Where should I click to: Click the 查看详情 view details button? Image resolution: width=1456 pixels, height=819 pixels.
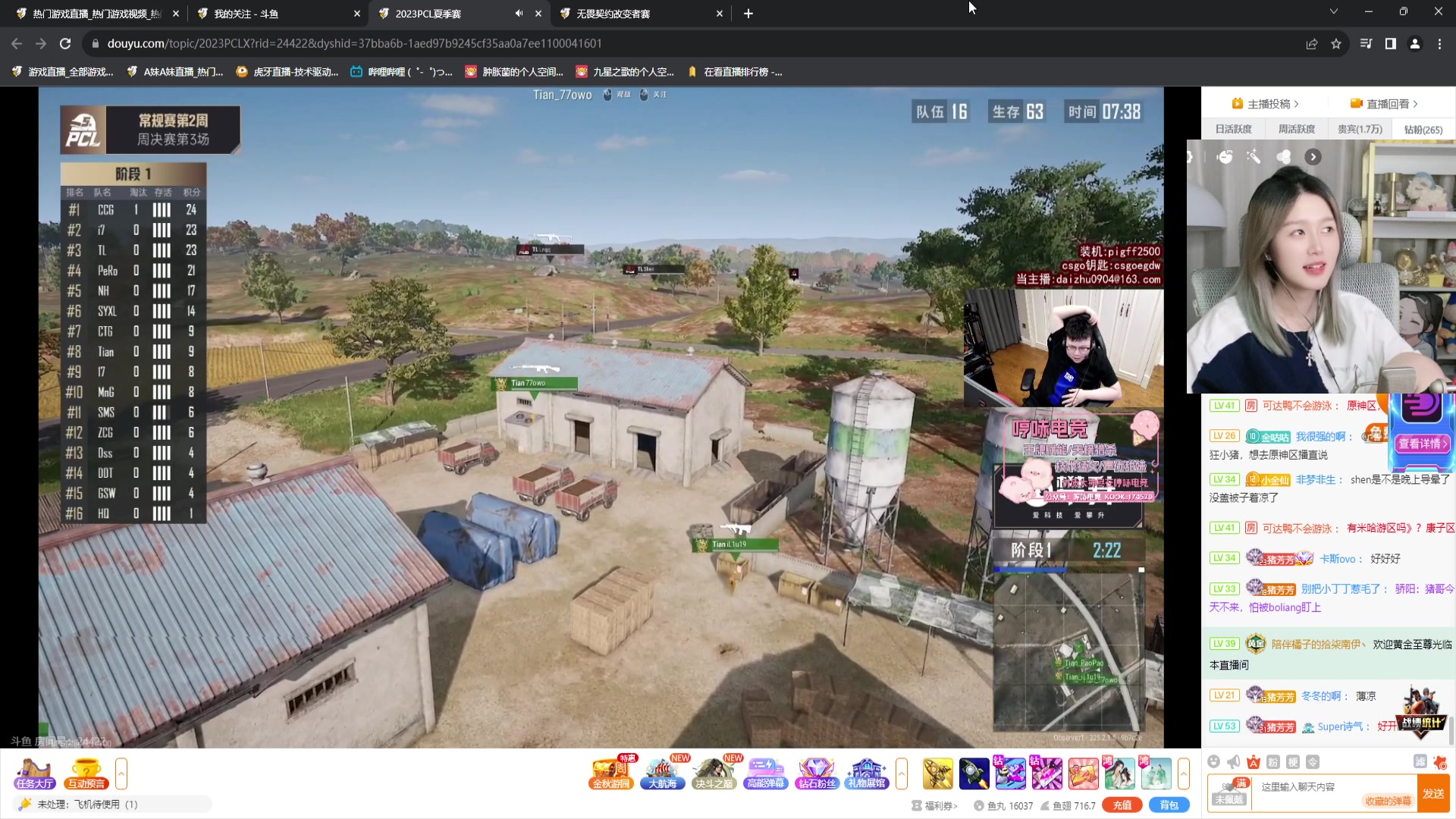pyautogui.click(x=1423, y=444)
